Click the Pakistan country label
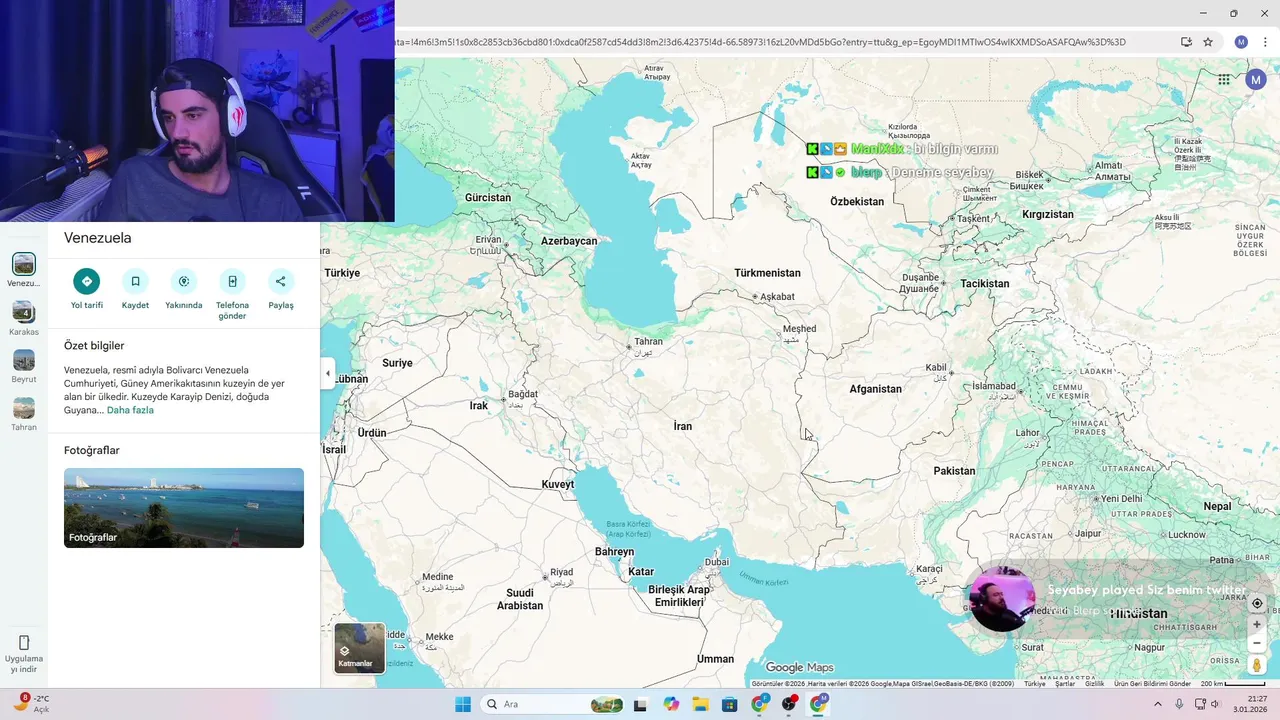Screen dimensions: 1280x720 point(954,471)
